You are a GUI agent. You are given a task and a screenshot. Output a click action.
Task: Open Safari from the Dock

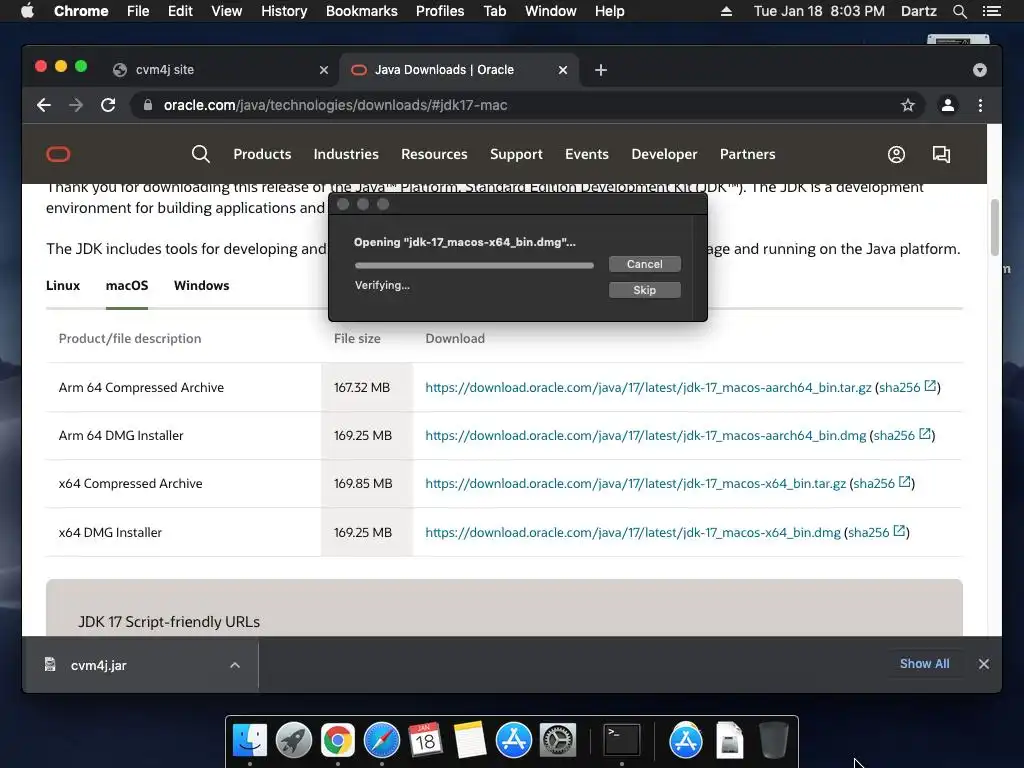point(381,741)
